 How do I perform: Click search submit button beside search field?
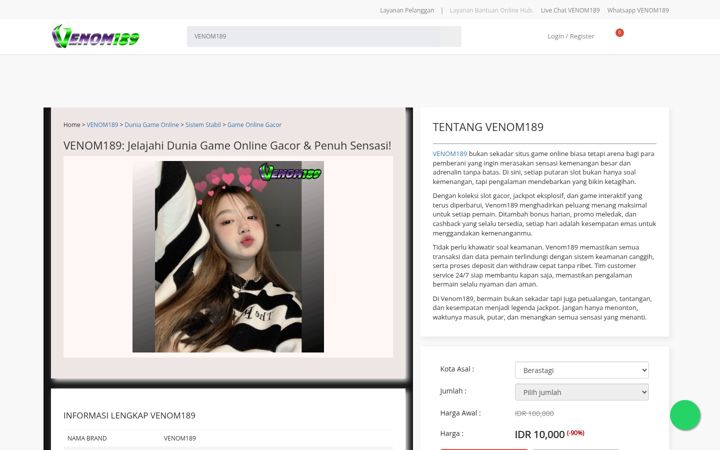(450, 36)
